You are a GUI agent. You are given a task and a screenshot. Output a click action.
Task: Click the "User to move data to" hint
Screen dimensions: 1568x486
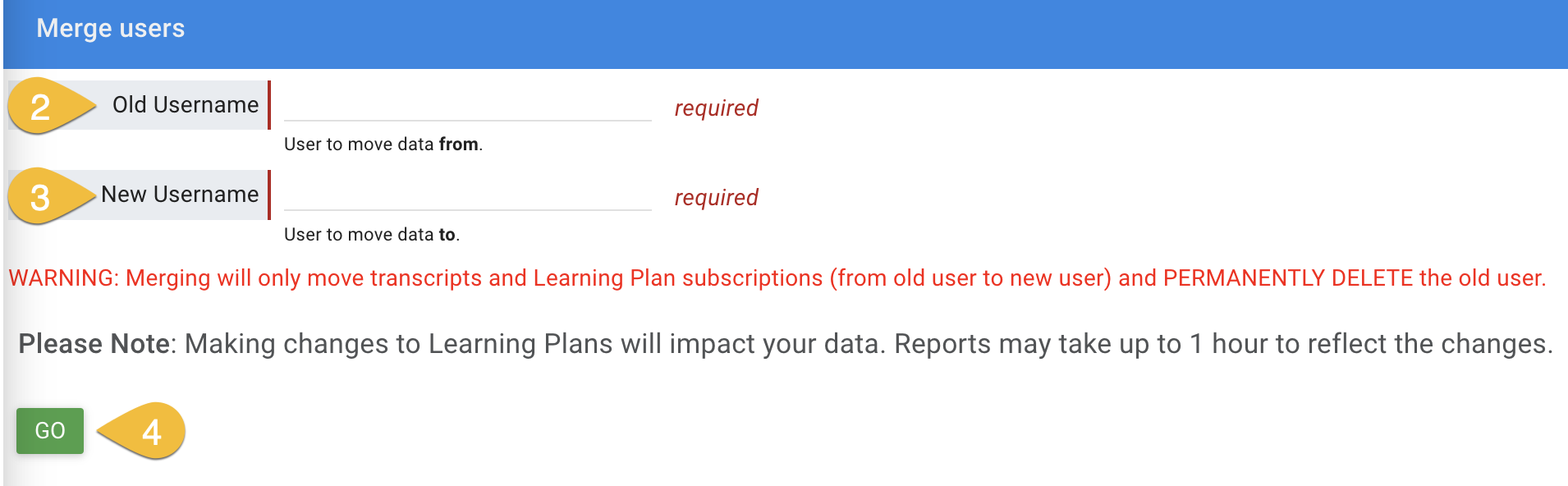[371, 235]
